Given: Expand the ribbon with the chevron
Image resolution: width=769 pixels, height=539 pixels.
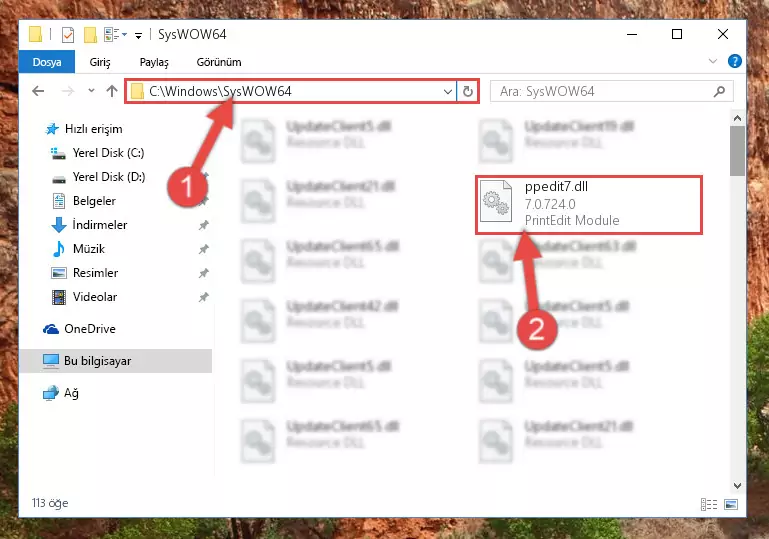Looking at the screenshot, I should (713, 61).
